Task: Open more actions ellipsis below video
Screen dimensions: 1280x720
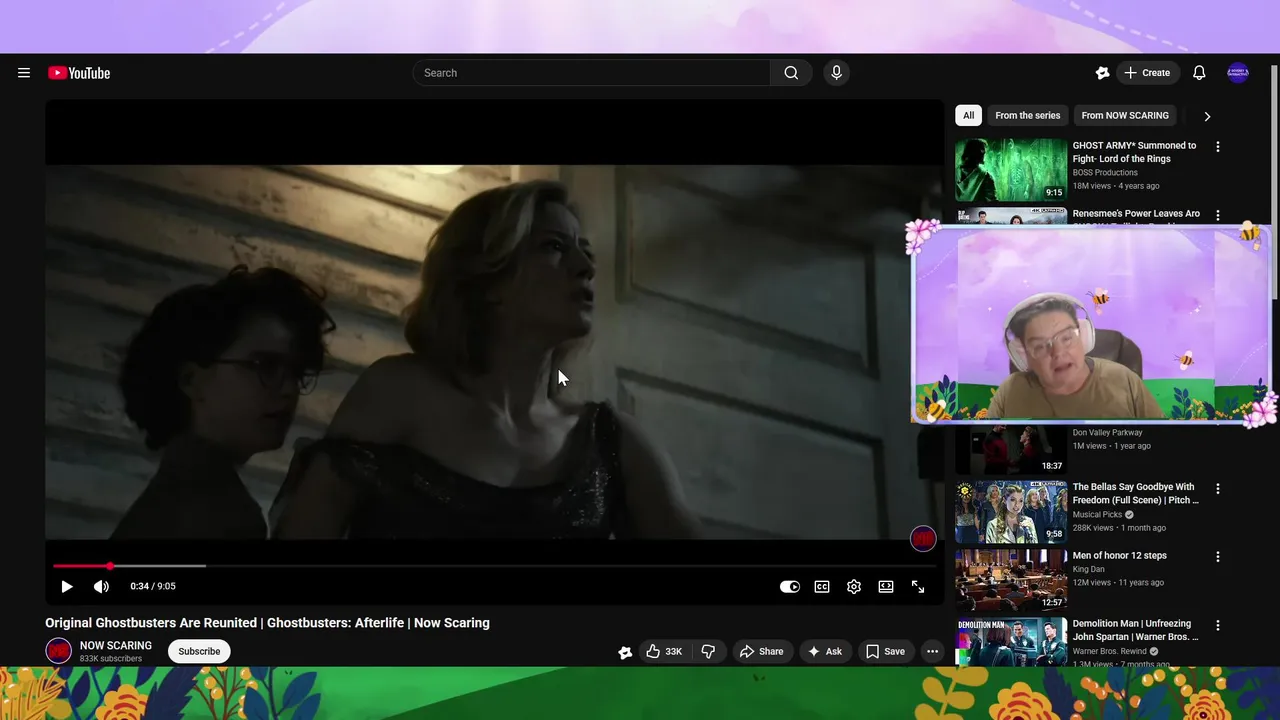Action: click(x=932, y=651)
